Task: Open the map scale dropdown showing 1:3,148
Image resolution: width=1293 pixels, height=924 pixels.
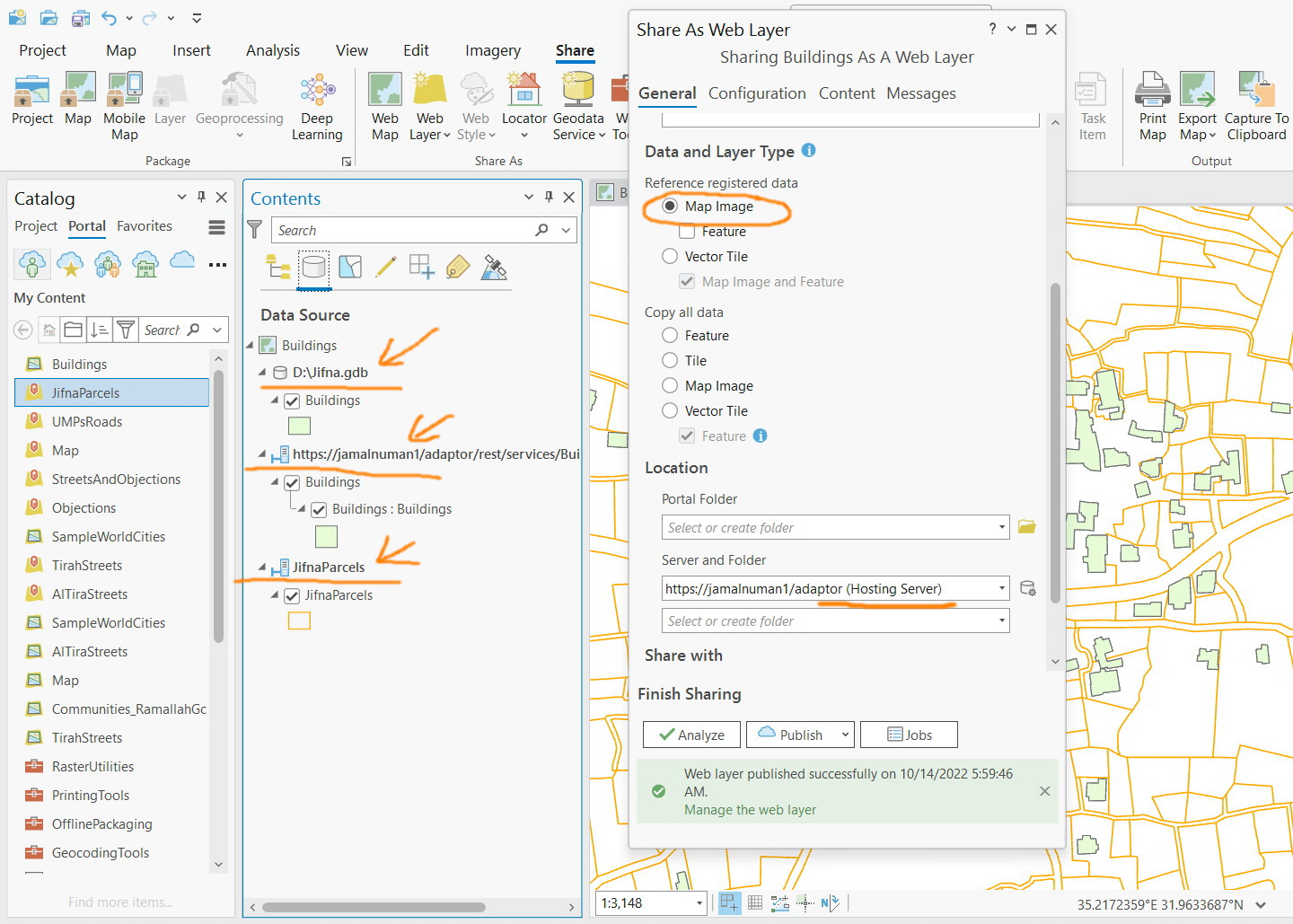Action: click(x=699, y=903)
